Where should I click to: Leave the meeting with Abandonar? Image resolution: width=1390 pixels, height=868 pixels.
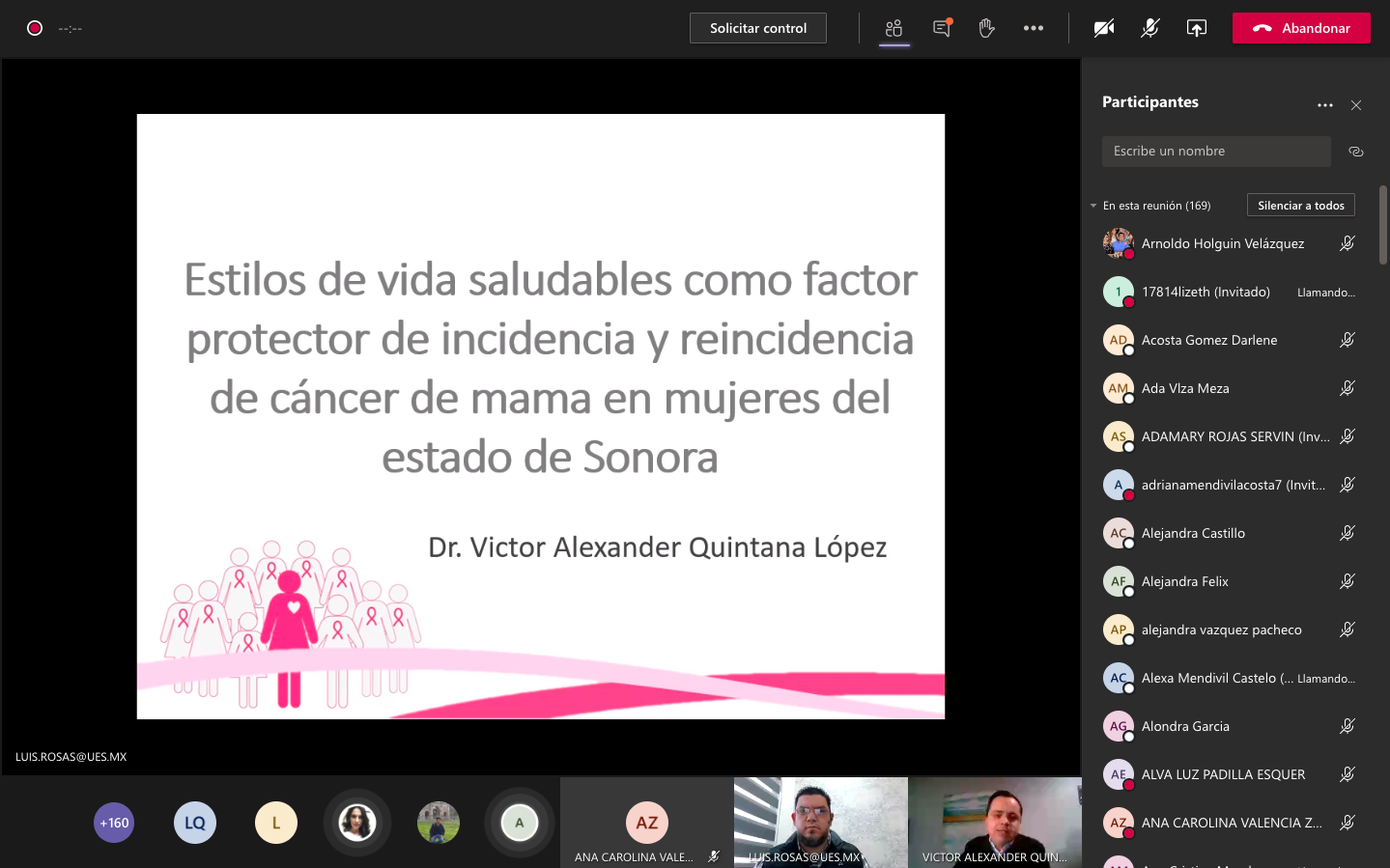tap(1300, 28)
